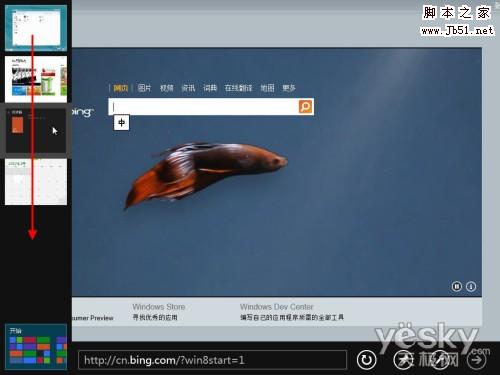This screenshot has width=500, height=375.
Task: Select the 网页 search tab
Action: pyautogui.click(x=121, y=88)
